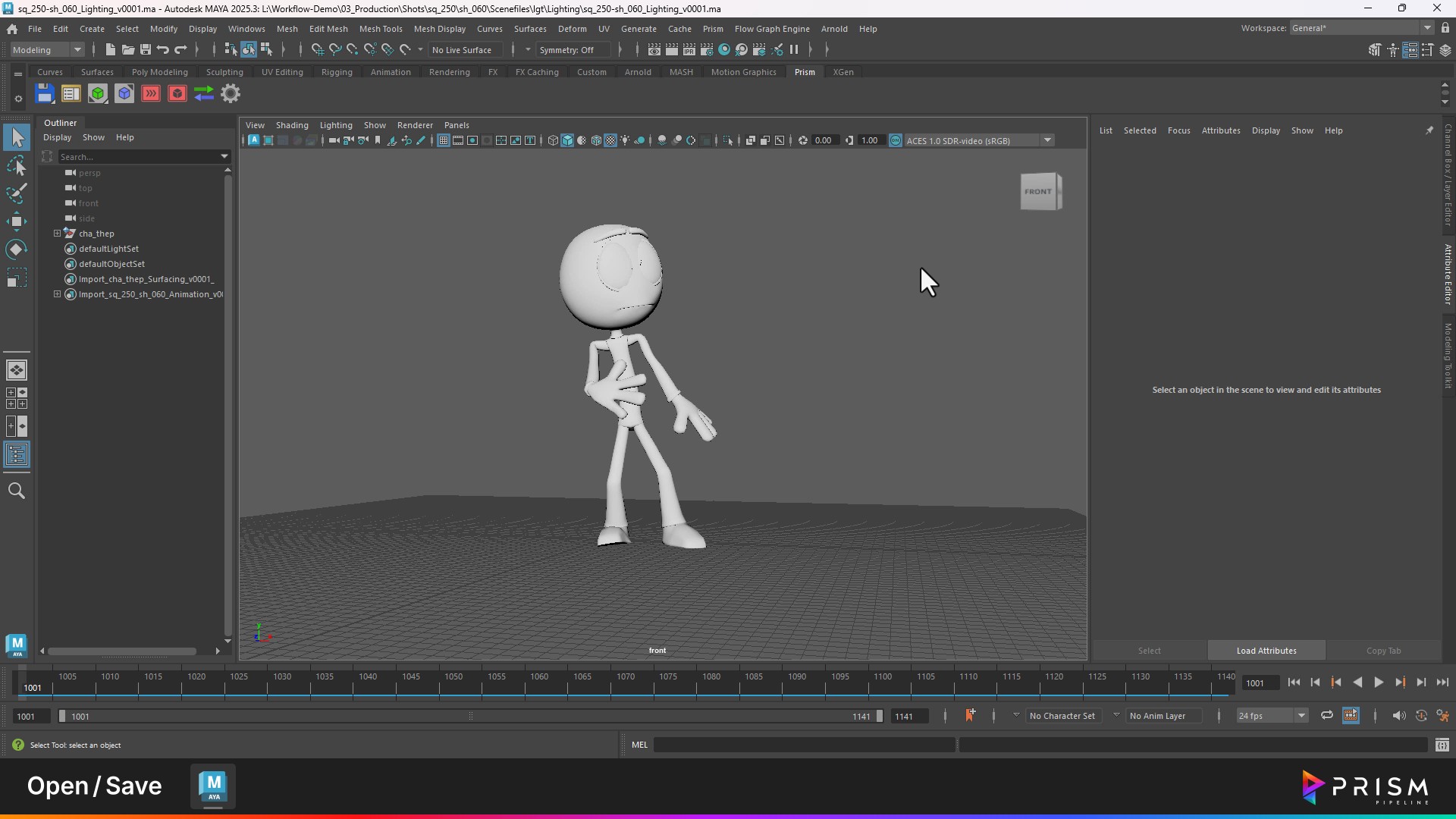Open the viewport Shading menu
1456x819 pixels.
[292, 125]
